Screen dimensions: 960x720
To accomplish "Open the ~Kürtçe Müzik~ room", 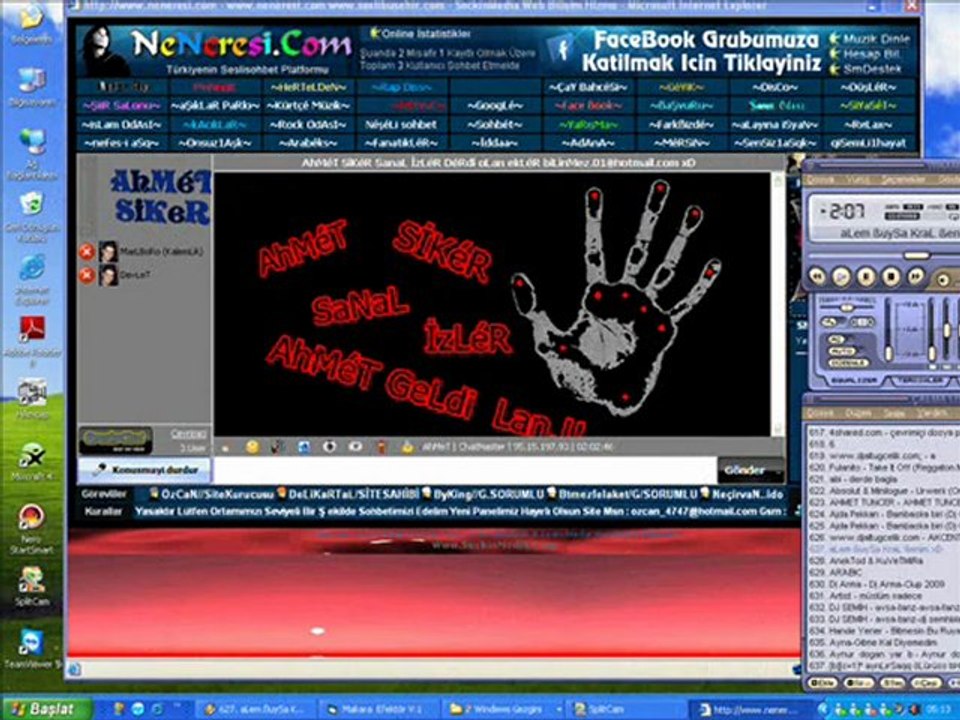I will click(309, 106).
